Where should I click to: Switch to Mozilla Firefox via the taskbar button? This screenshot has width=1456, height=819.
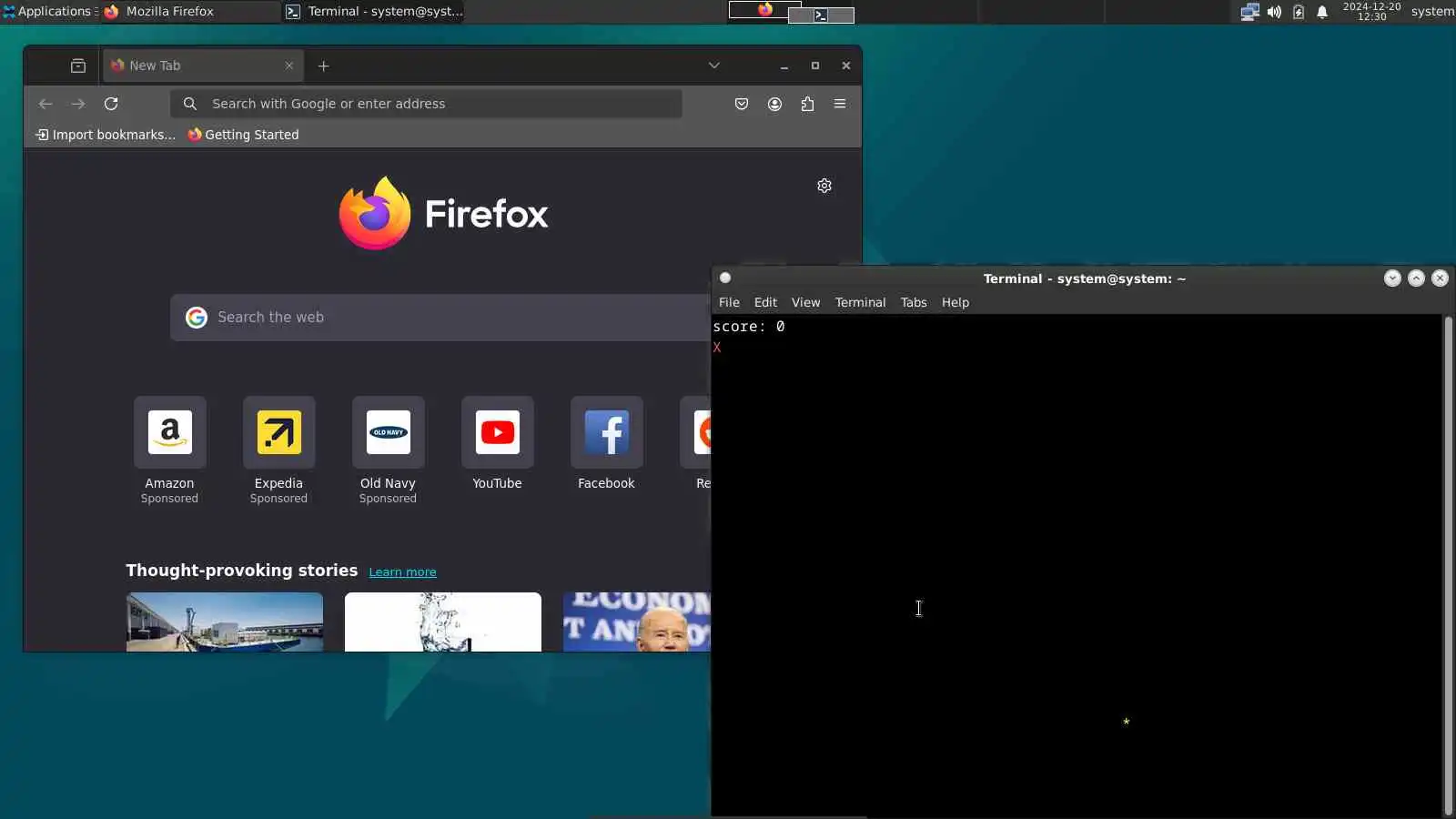tap(190, 12)
